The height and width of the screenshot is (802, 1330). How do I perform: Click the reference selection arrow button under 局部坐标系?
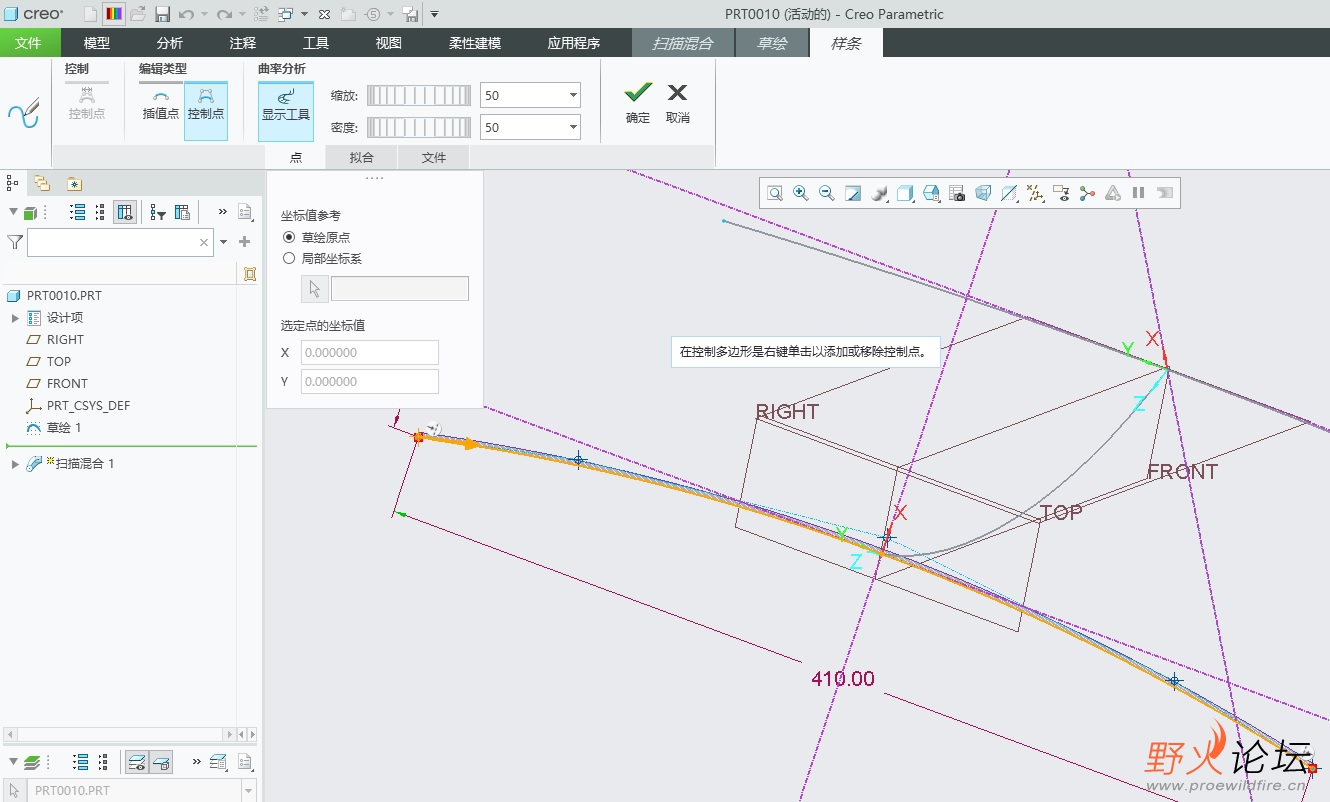[315, 289]
